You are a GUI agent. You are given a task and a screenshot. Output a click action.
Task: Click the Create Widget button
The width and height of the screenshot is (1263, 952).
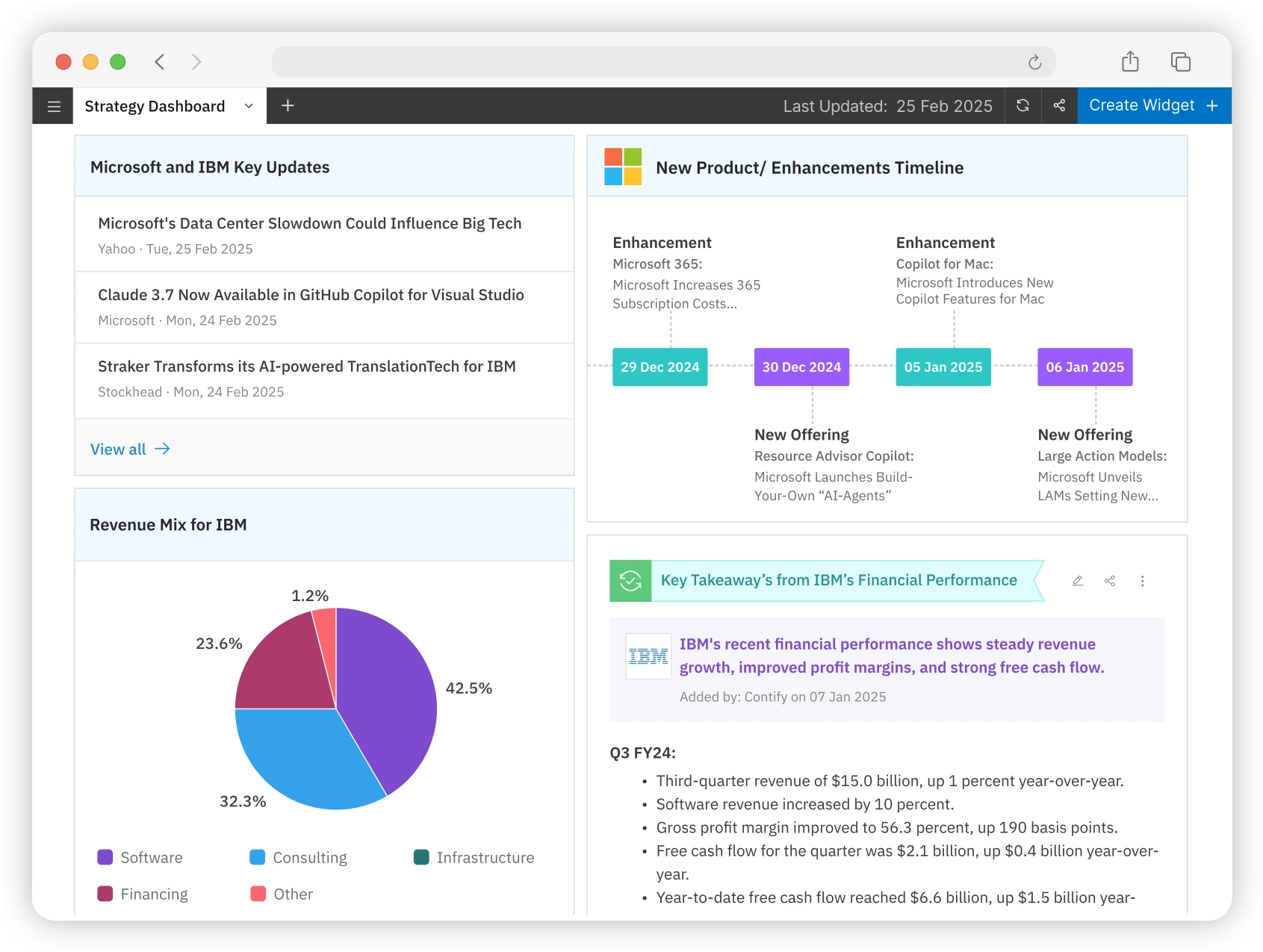click(1153, 106)
